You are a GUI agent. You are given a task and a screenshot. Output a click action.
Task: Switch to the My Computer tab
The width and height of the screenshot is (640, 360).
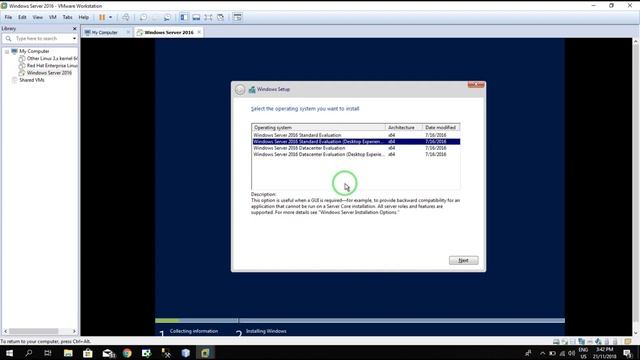pos(104,32)
